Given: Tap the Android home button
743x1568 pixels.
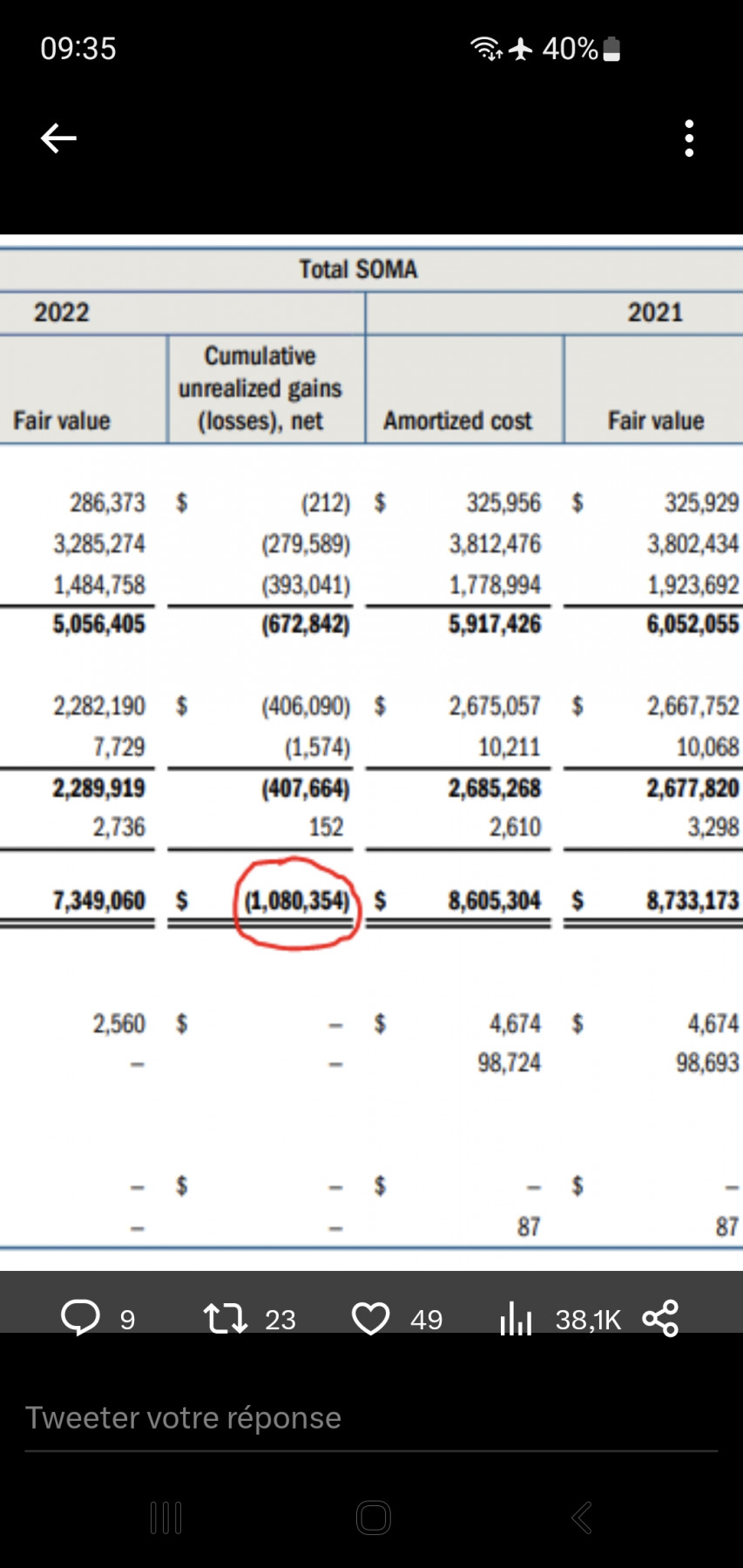Looking at the screenshot, I should 373,1517.
